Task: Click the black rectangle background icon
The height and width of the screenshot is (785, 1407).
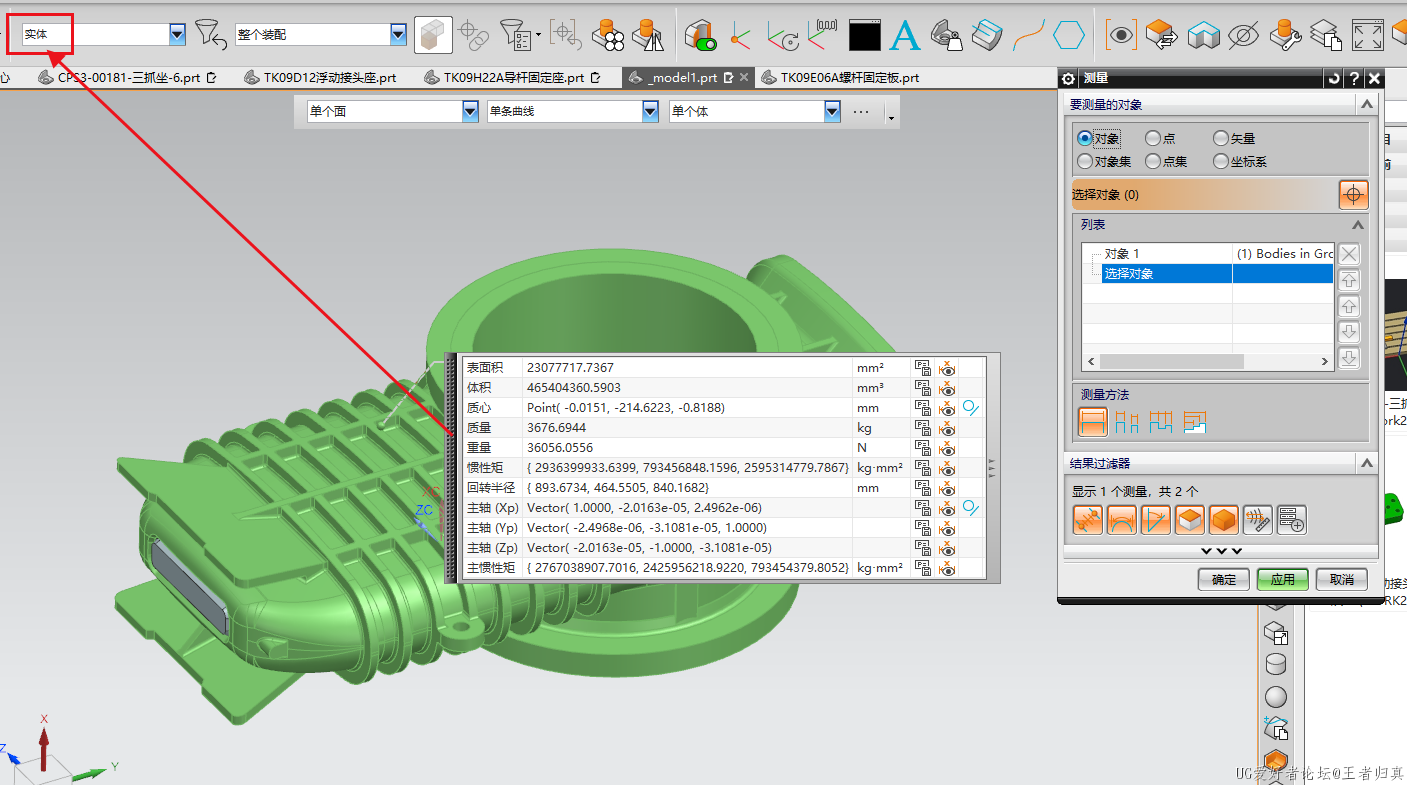Action: tap(864, 36)
